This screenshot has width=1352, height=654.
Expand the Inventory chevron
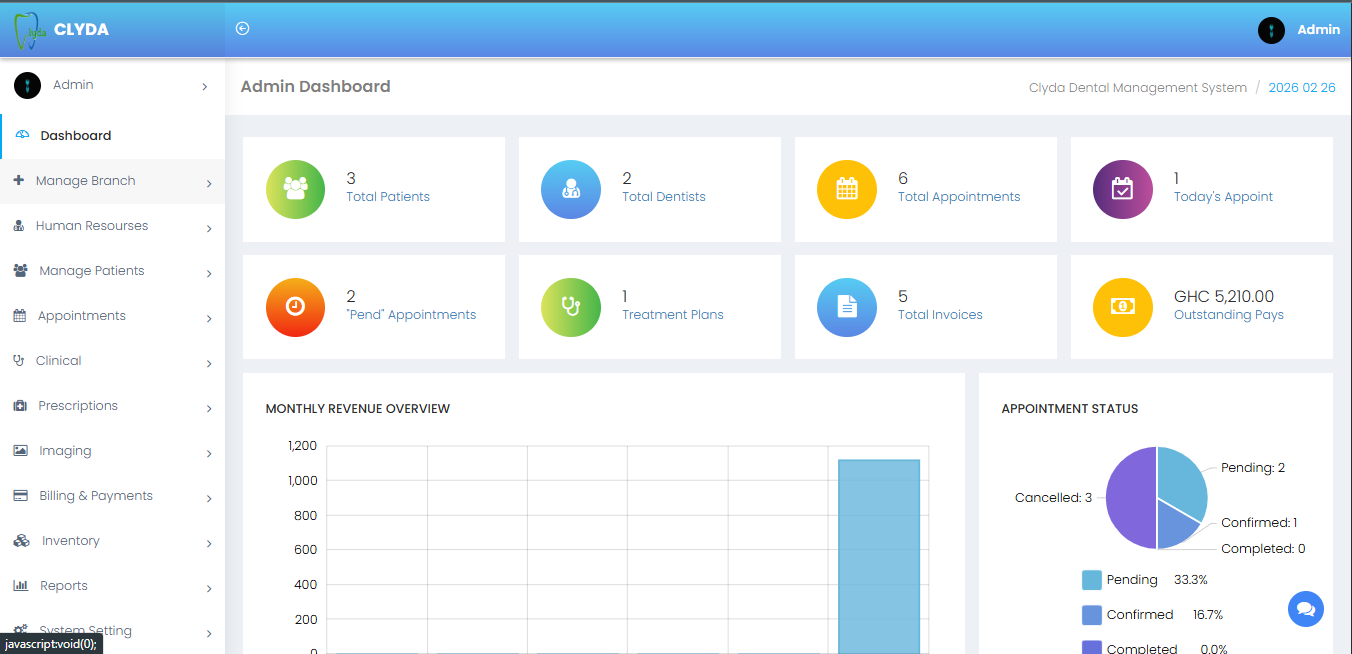(x=209, y=543)
